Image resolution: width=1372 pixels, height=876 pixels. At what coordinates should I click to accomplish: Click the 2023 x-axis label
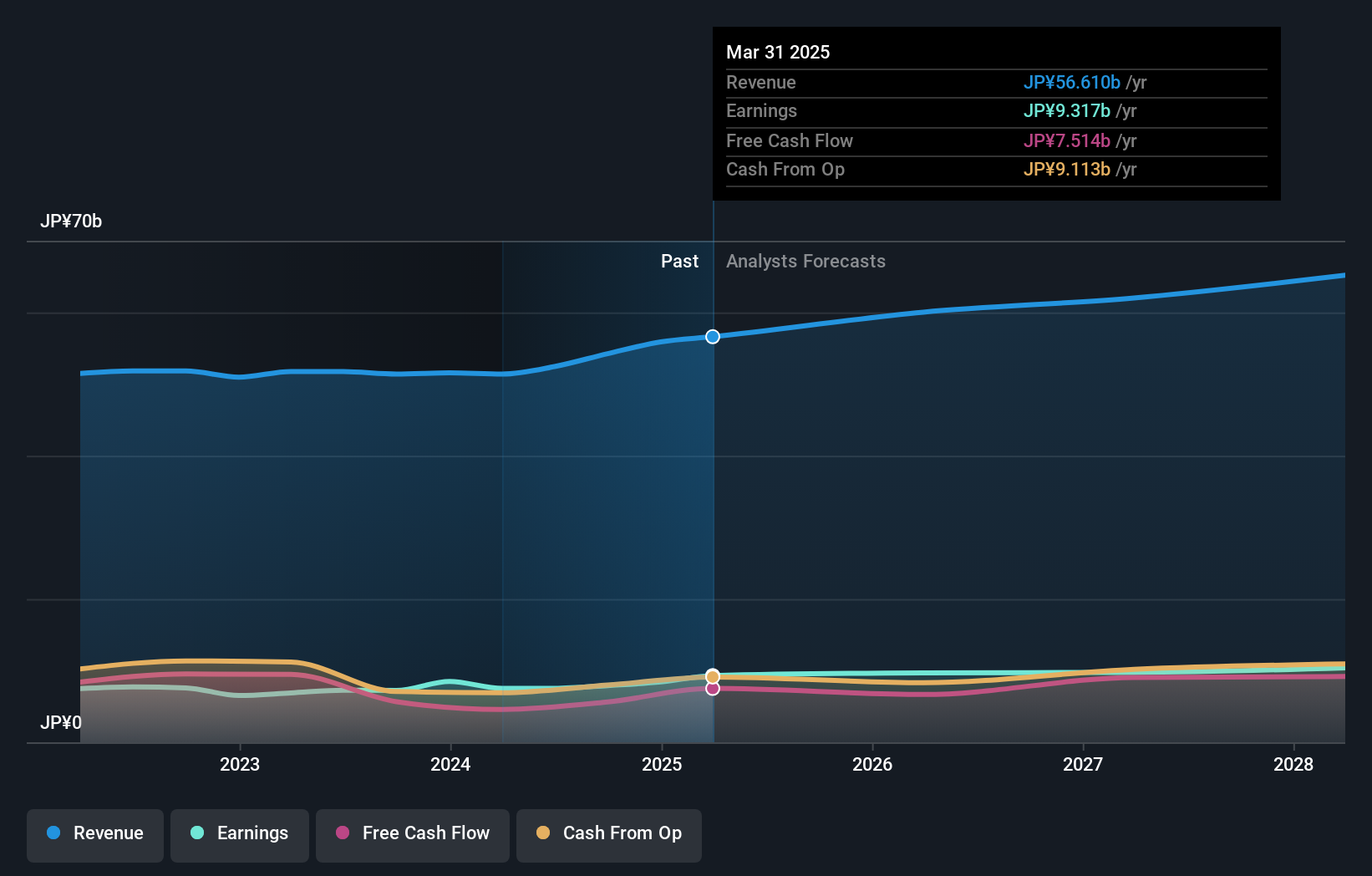coord(240,764)
